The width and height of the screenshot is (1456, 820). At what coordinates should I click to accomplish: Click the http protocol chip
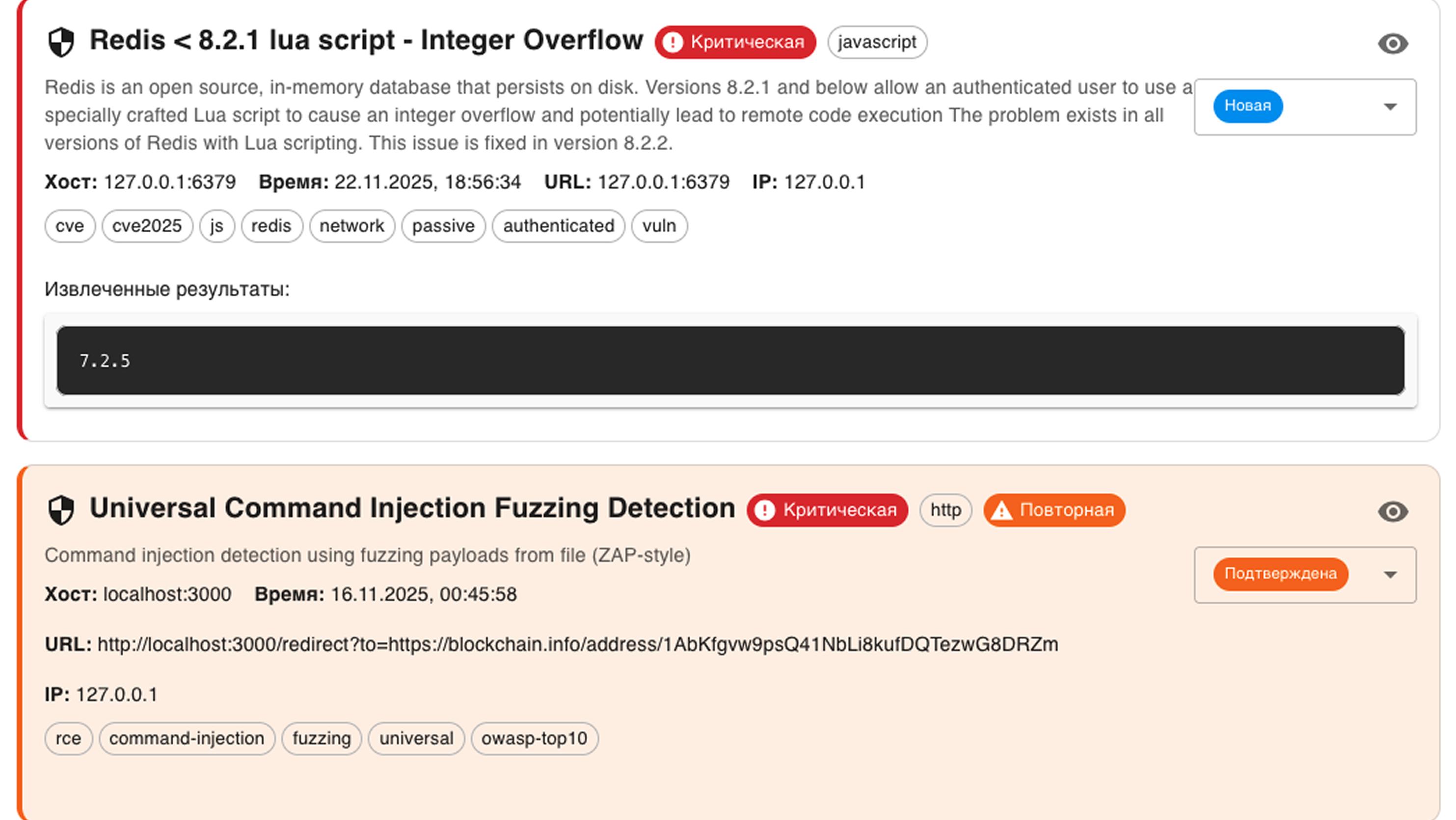click(945, 510)
